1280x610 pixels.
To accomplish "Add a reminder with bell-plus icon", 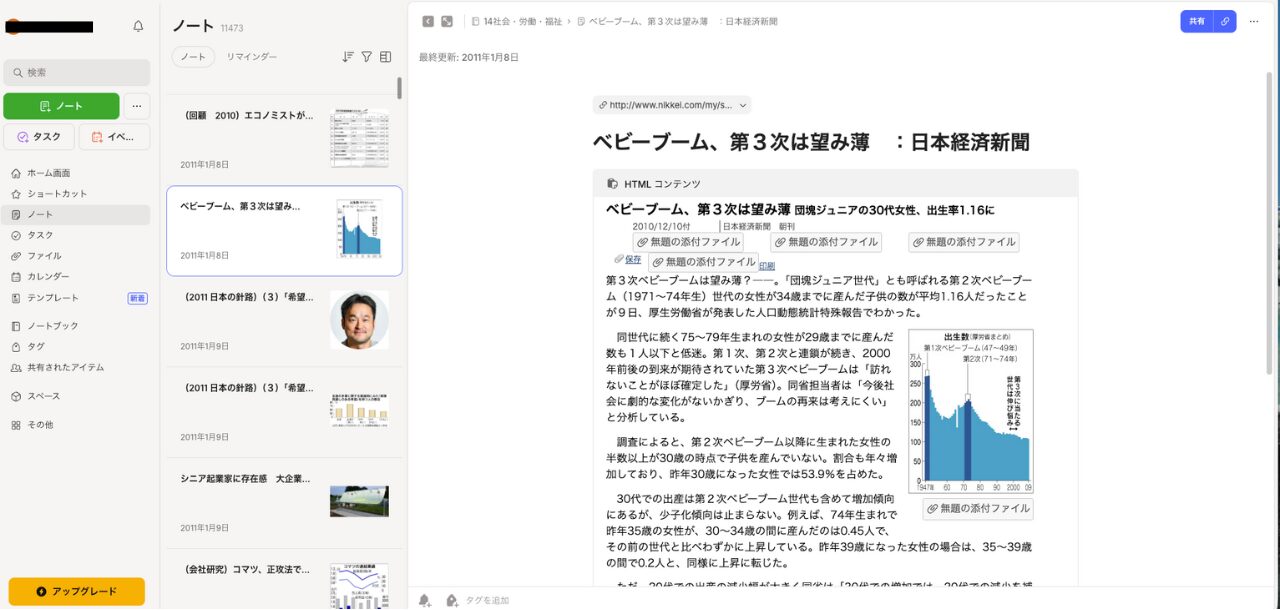I will pyautogui.click(x=425, y=600).
